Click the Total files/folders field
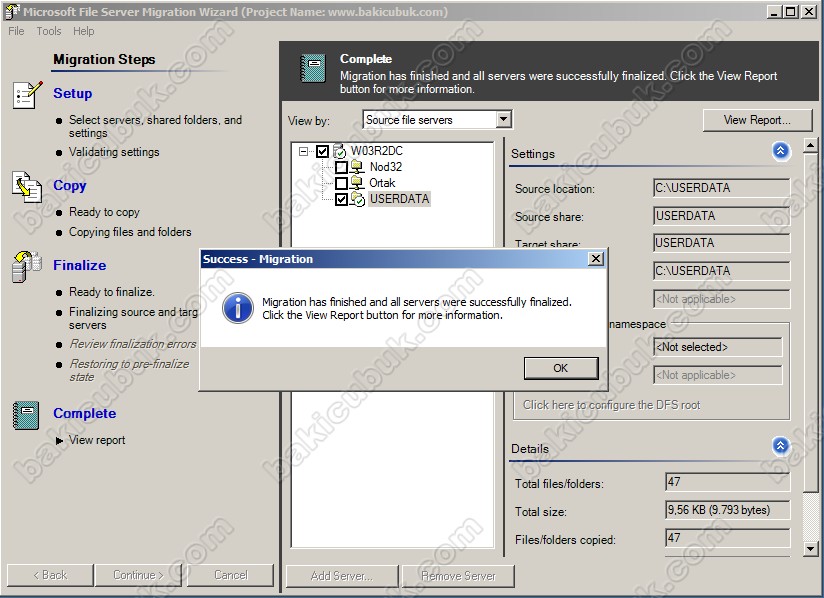Viewport: 824px width, 598px height. (728, 482)
